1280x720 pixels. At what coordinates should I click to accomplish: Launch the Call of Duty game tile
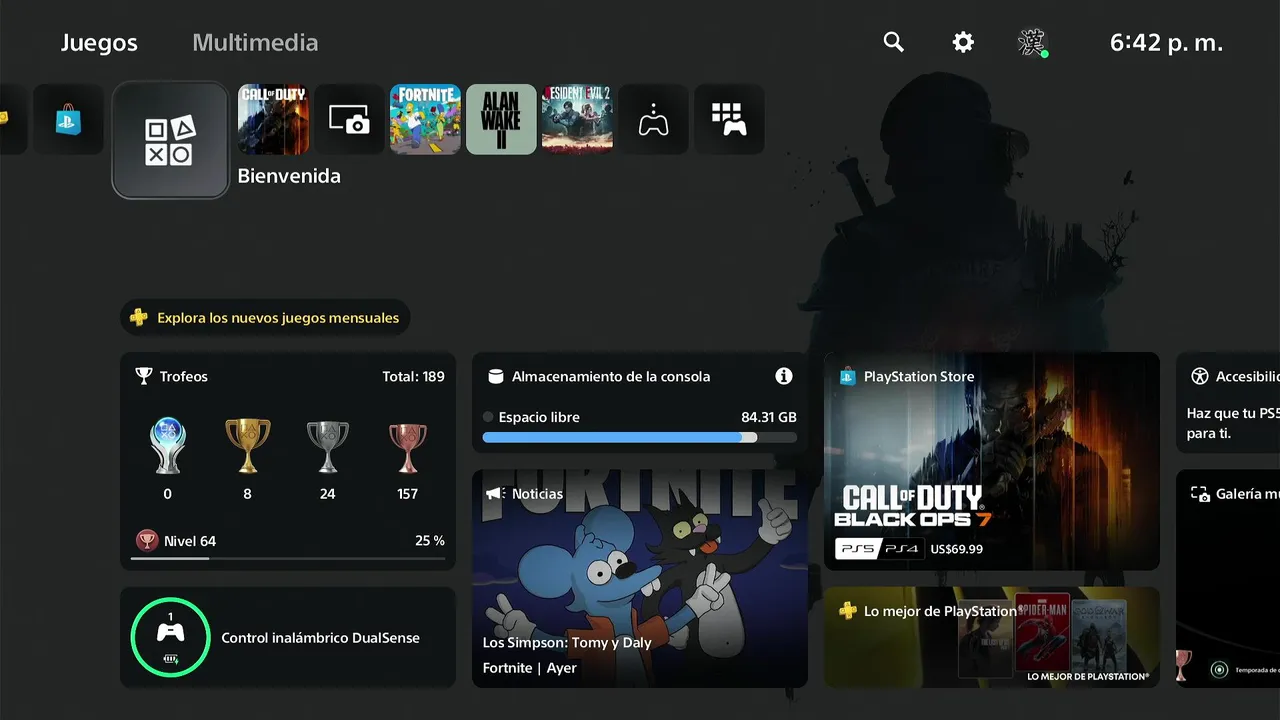[x=273, y=119]
